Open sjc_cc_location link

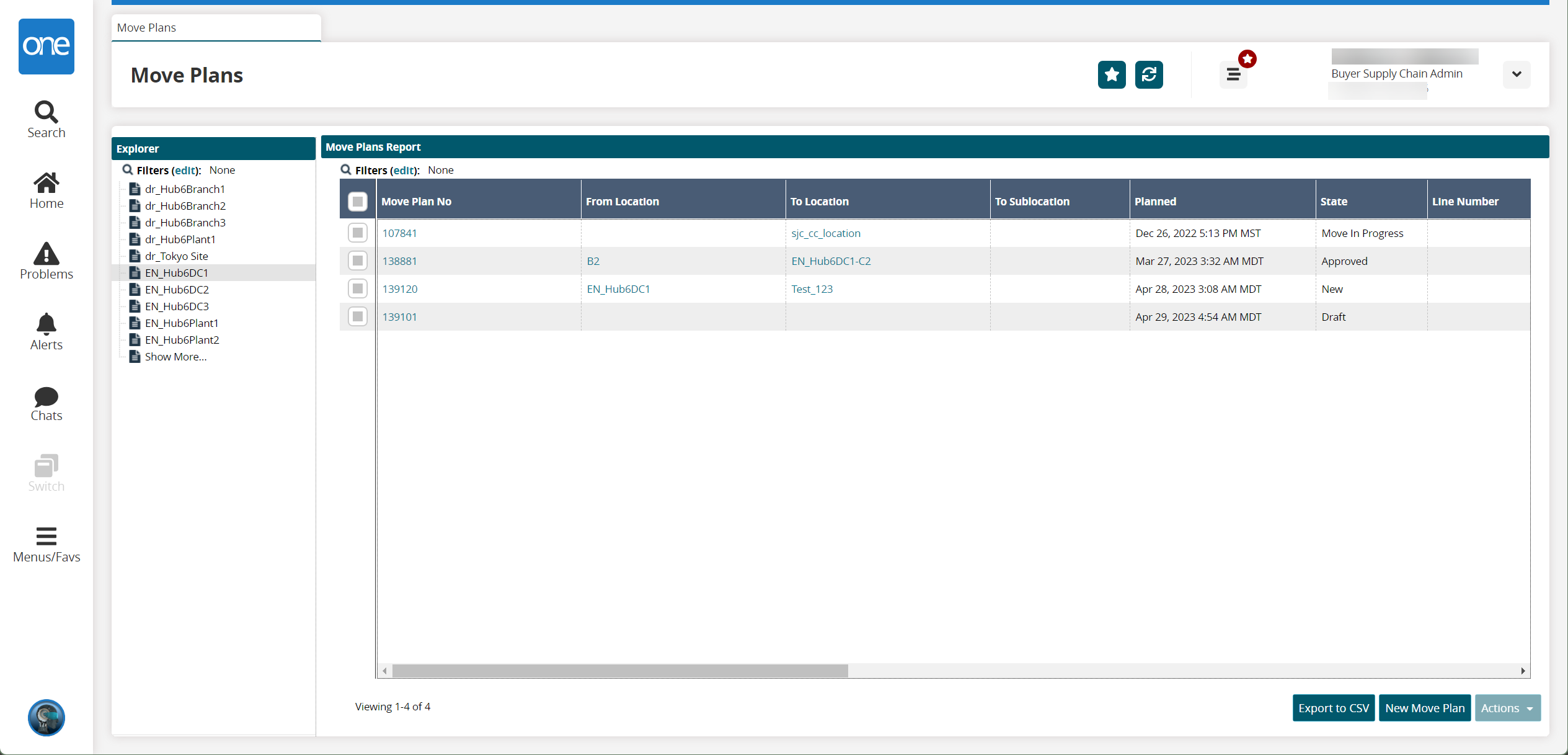click(826, 233)
